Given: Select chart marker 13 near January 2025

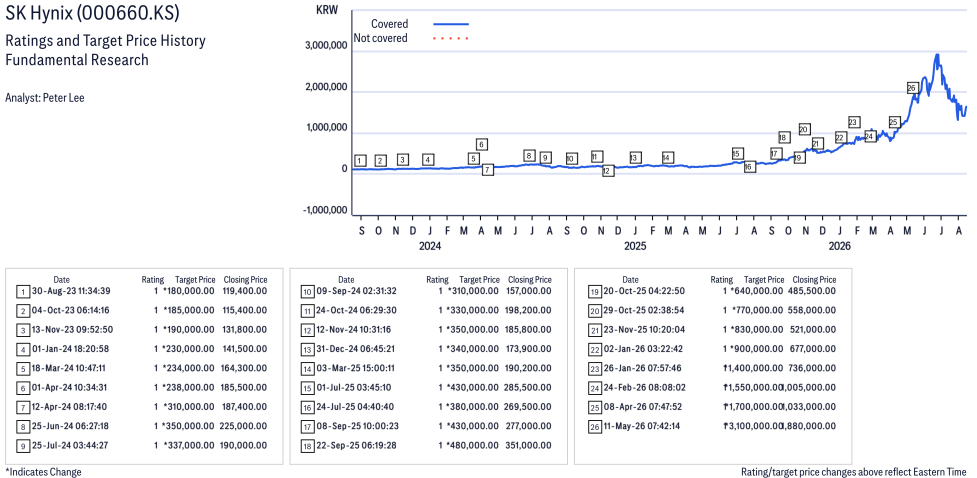Looking at the screenshot, I should [635, 158].
